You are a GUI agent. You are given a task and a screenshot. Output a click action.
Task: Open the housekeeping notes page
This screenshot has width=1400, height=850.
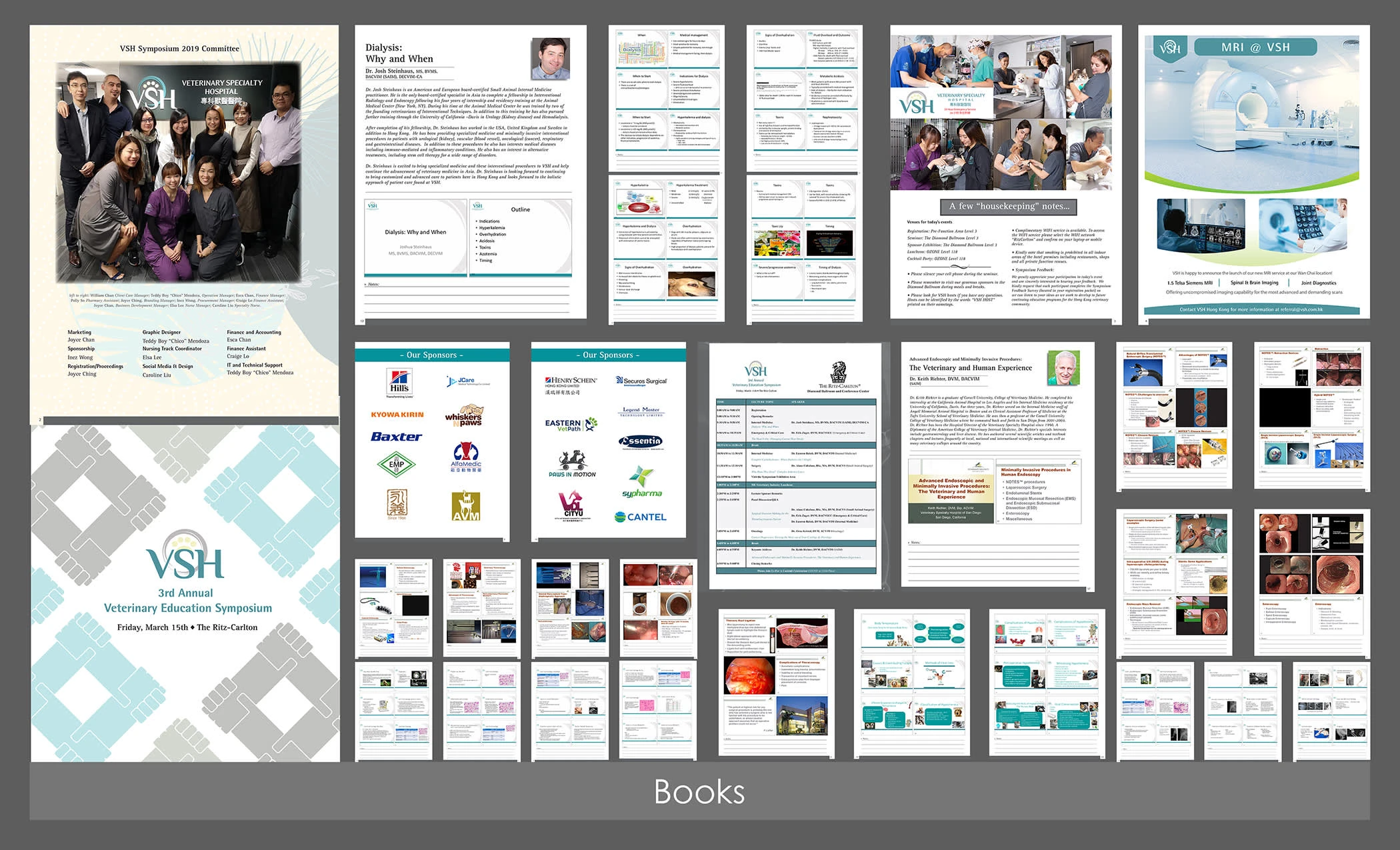pyautogui.click(x=1005, y=172)
